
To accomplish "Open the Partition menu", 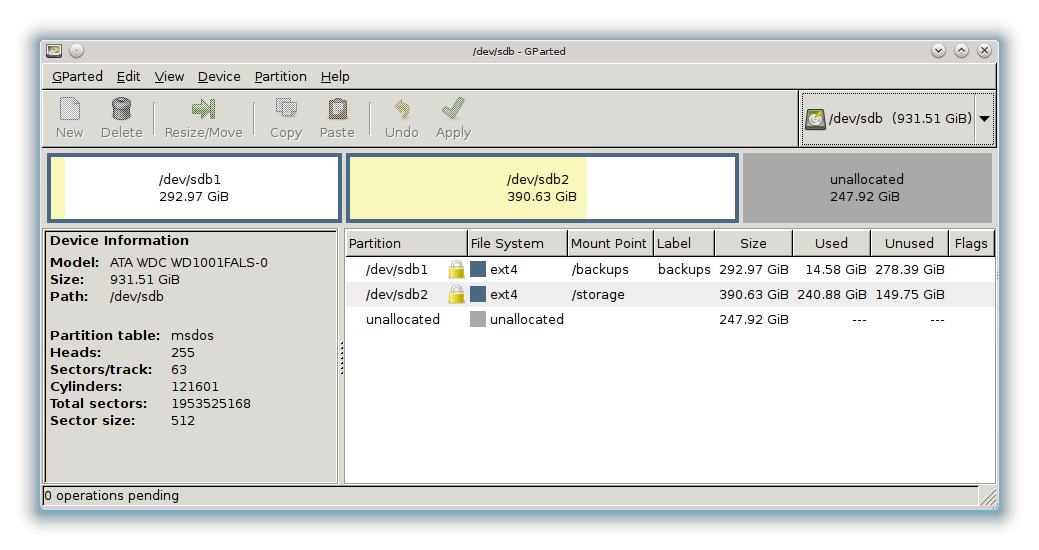I will pos(280,77).
